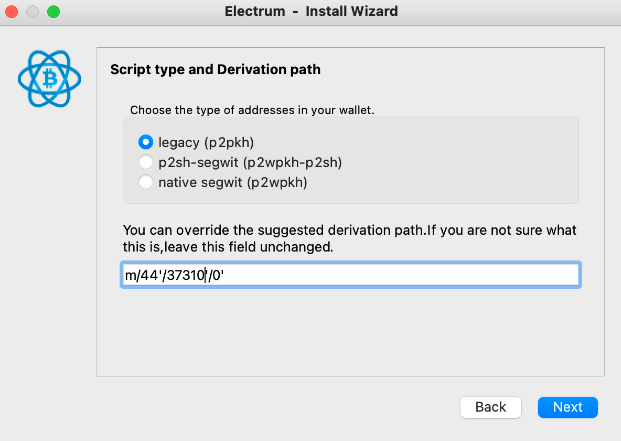
Task: Enable the native segwit (p2wpkh) radio option
Action: [x=146, y=182]
